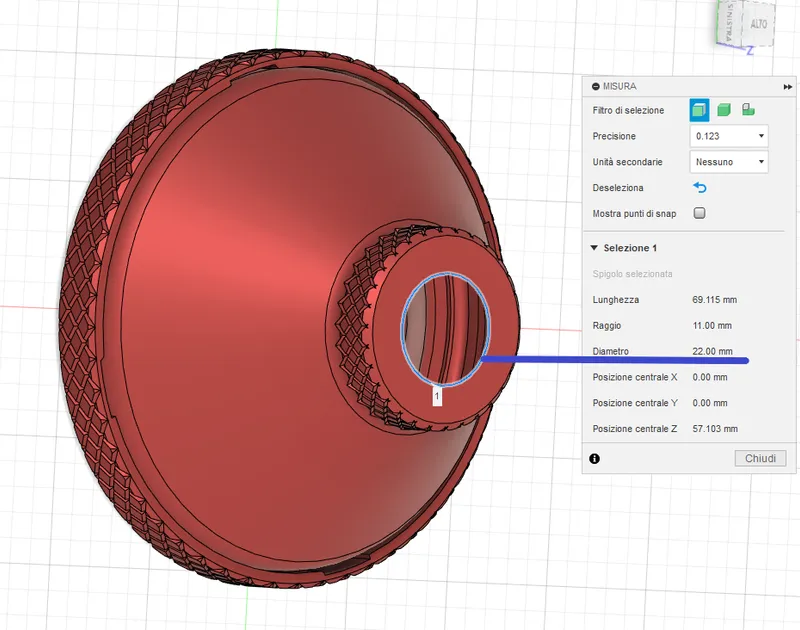The width and height of the screenshot is (800, 630).
Task: Click the Diametro value 22.00 mm
Action: (712, 351)
